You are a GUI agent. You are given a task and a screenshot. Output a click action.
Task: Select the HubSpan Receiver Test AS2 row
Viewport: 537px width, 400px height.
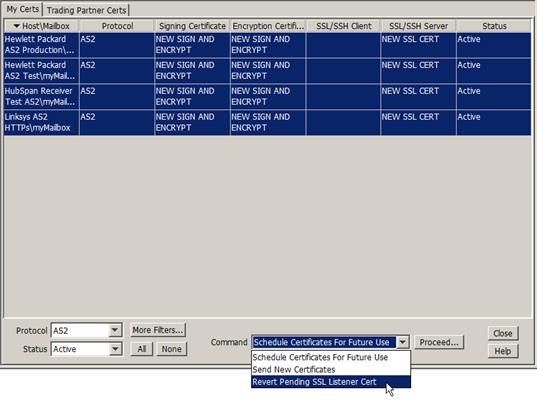point(267,96)
